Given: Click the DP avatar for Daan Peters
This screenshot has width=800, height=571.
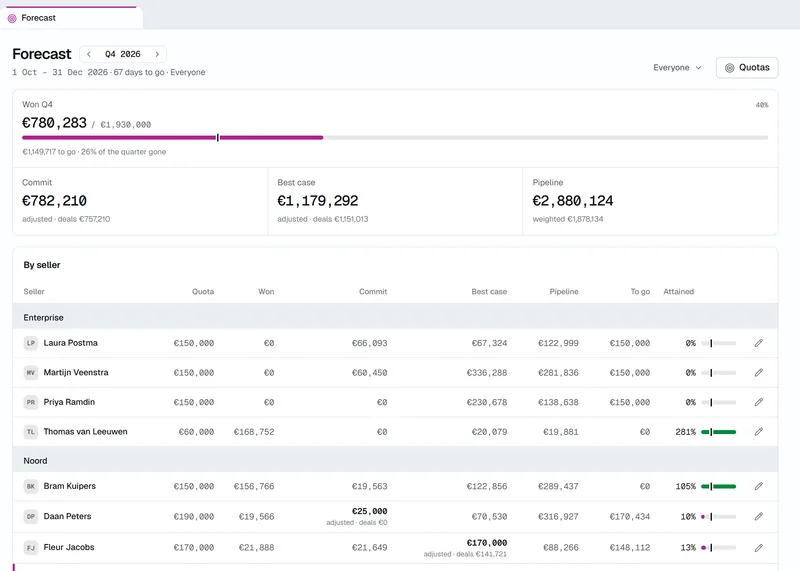Looking at the screenshot, I should (31, 516).
